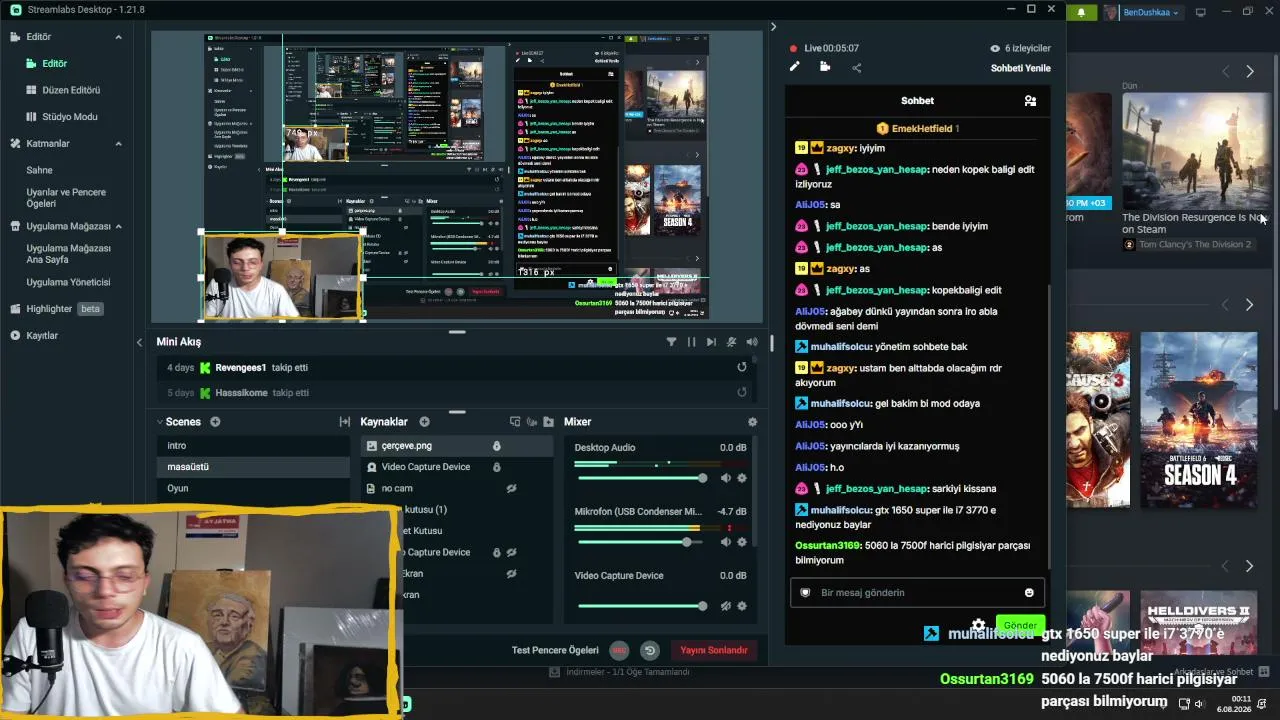Collapse the Katmanlar sidebar section
Viewport: 1280px width, 720px height.
(118, 144)
